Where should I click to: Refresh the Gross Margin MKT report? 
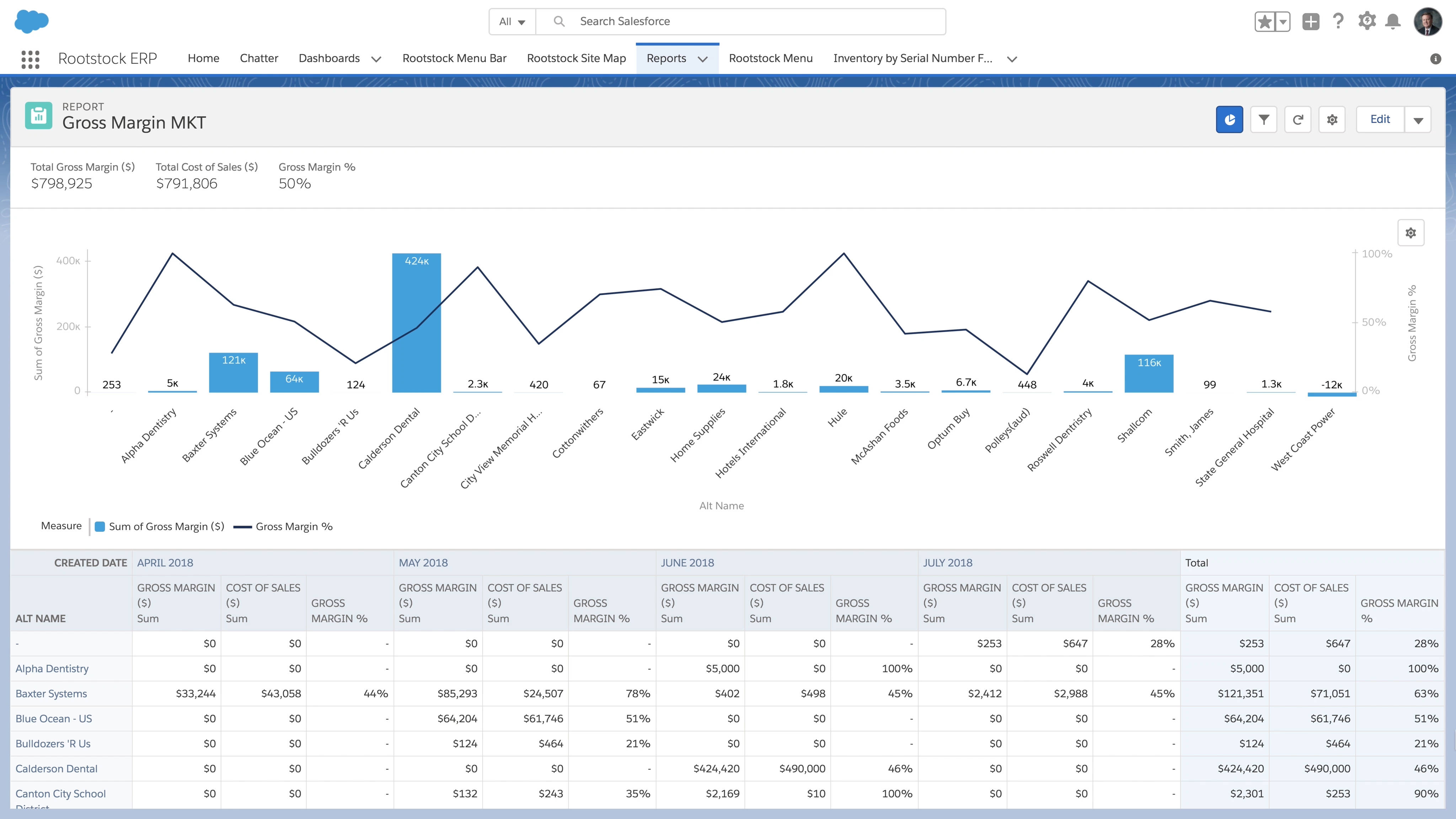1298,119
